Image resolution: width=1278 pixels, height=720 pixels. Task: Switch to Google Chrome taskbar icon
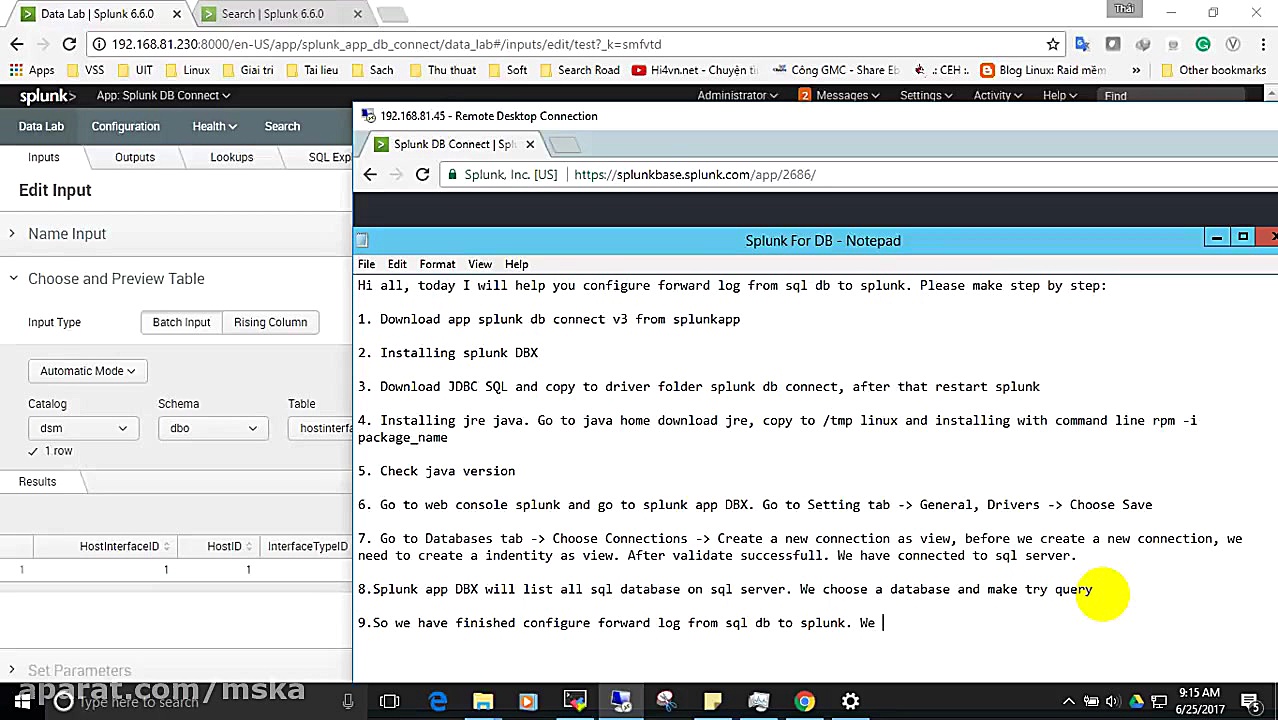(x=805, y=702)
